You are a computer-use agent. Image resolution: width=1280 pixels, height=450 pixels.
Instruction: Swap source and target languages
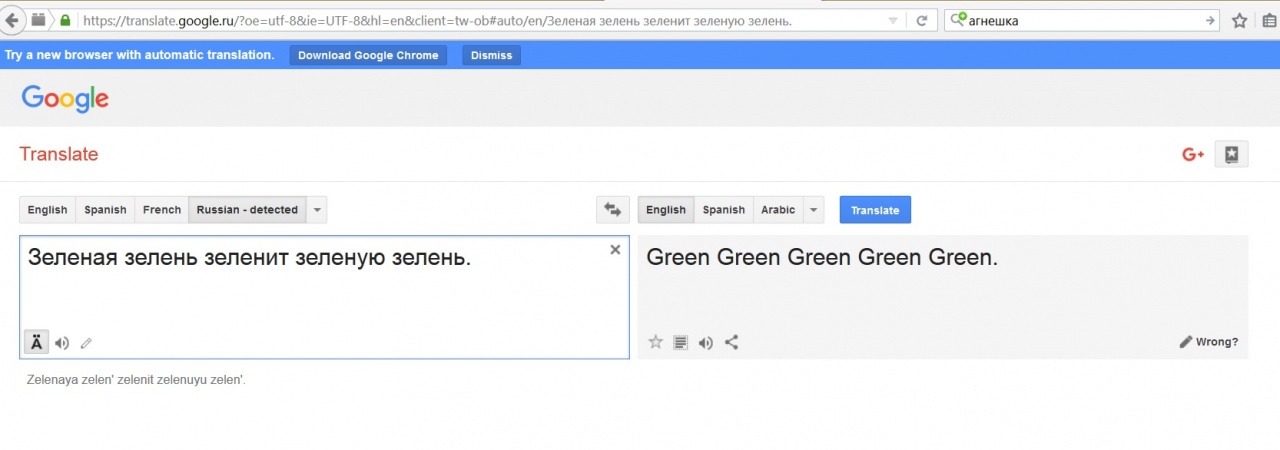[612, 210]
